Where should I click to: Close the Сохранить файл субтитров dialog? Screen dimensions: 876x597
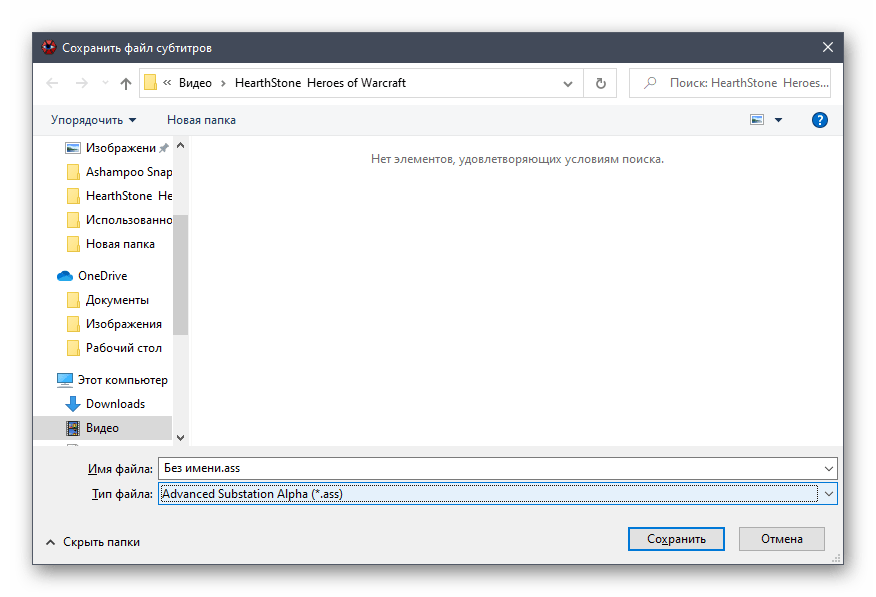point(828,47)
